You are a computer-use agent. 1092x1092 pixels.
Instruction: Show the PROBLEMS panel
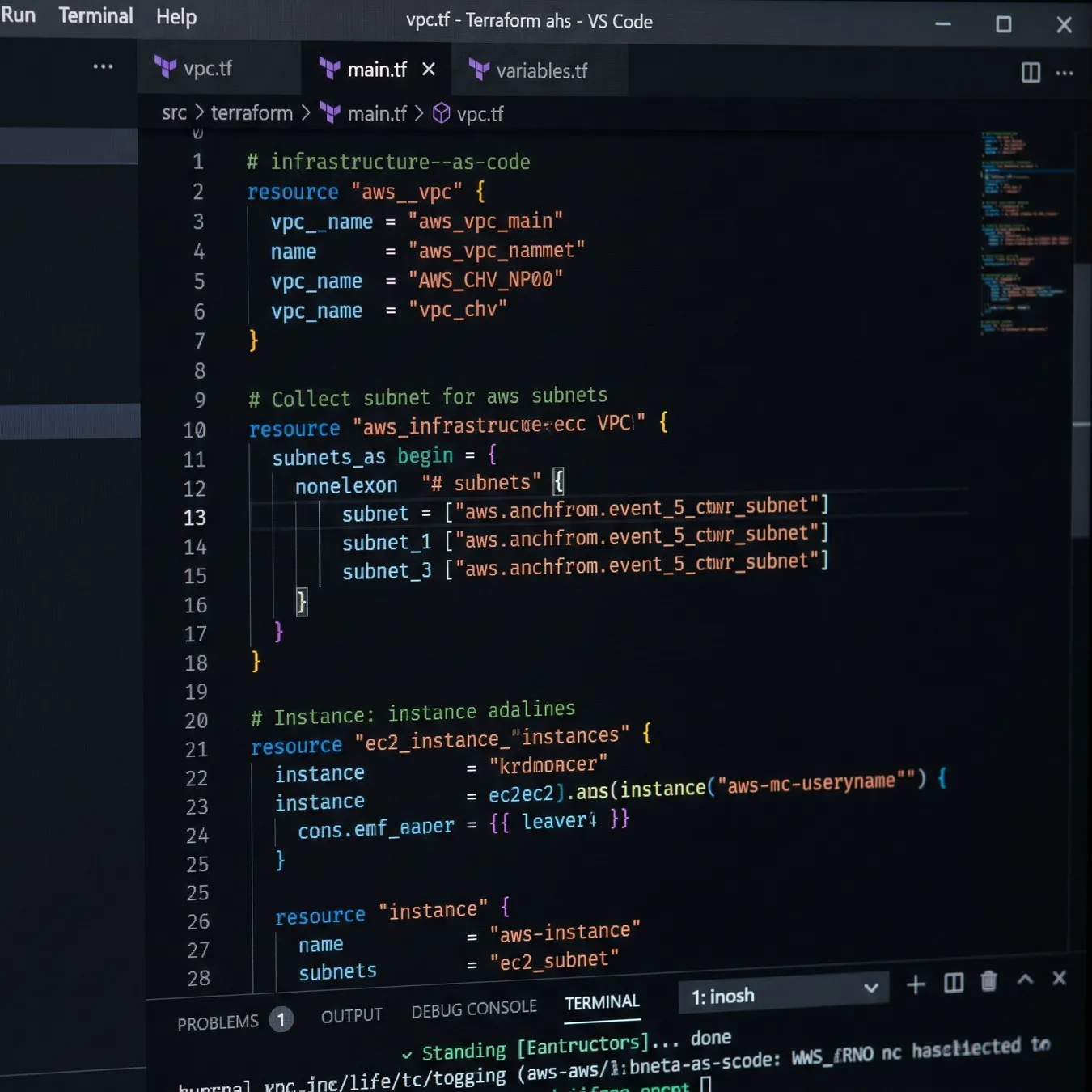point(218,1023)
